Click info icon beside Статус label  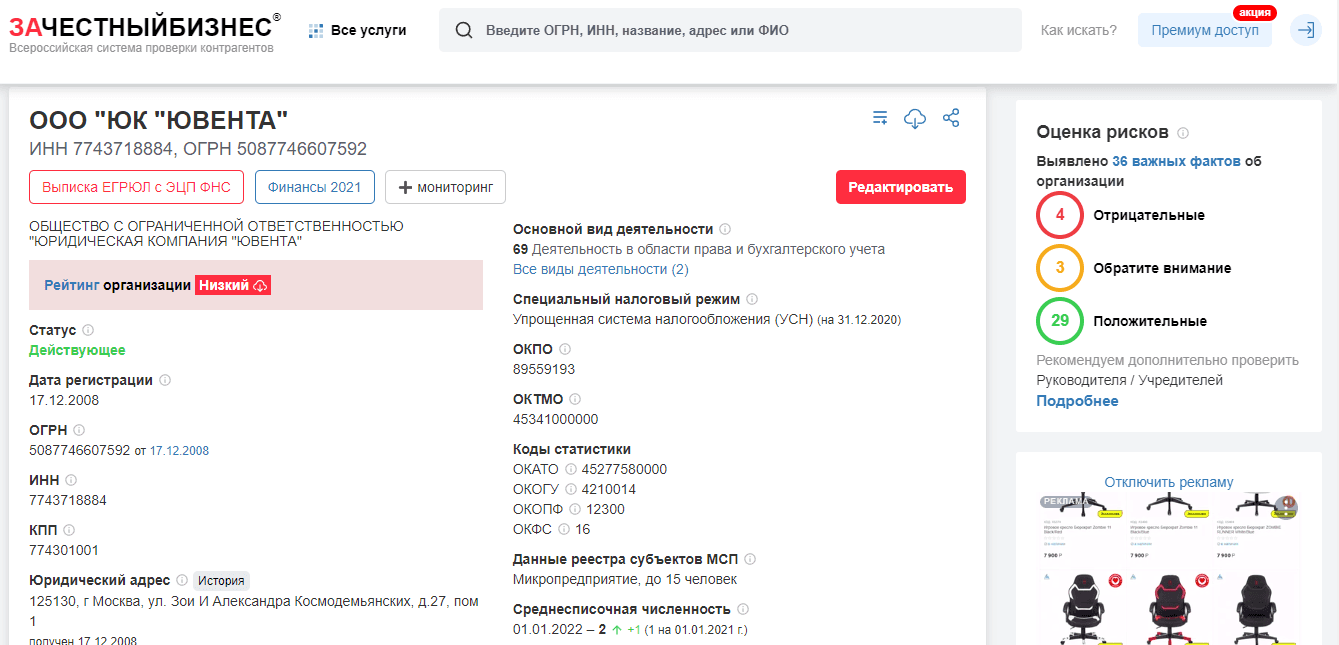(x=88, y=330)
